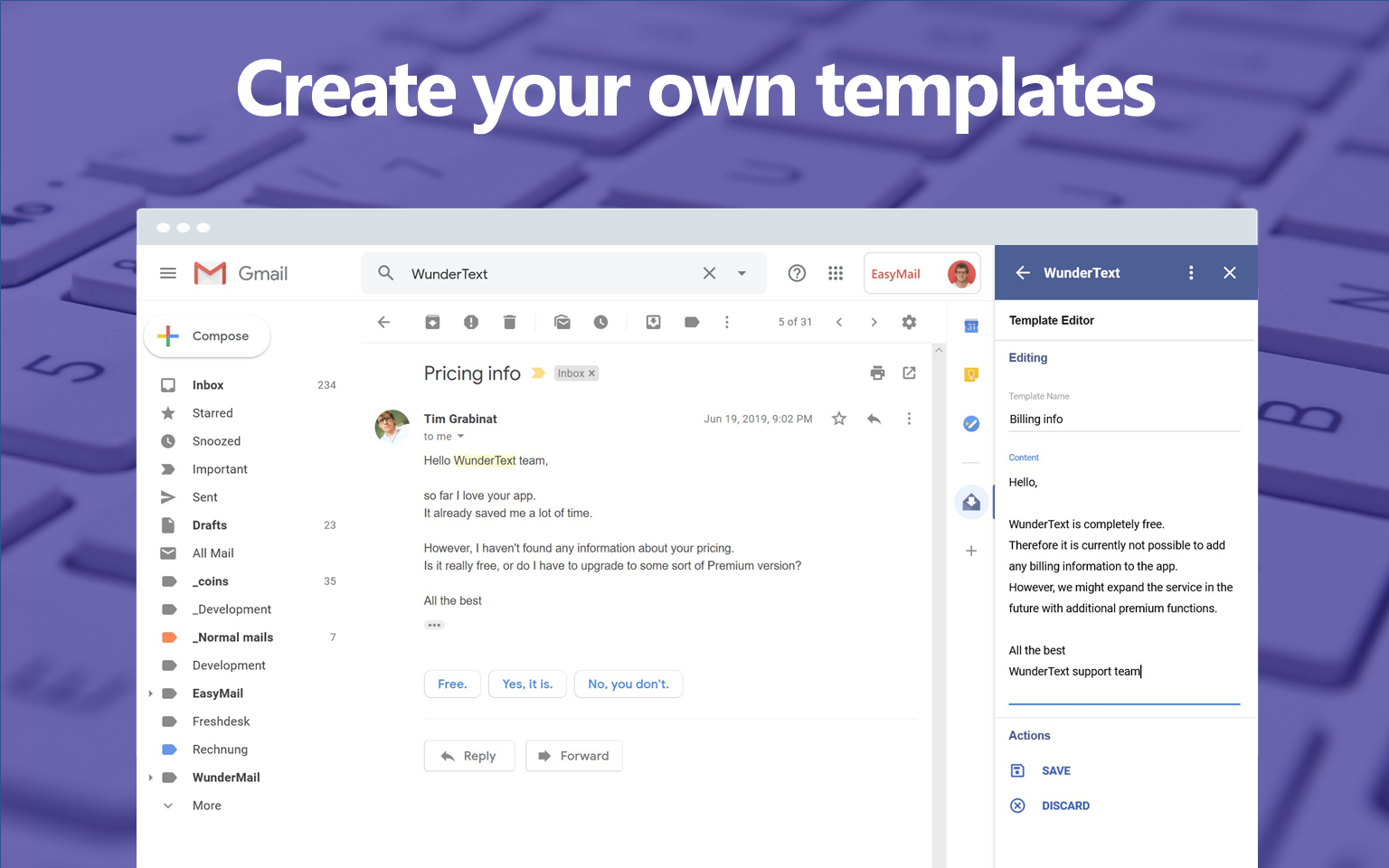Image resolution: width=1389 pixels, height=868 pixels.
Task: Expand the More labels section
Action: point(206,805)
